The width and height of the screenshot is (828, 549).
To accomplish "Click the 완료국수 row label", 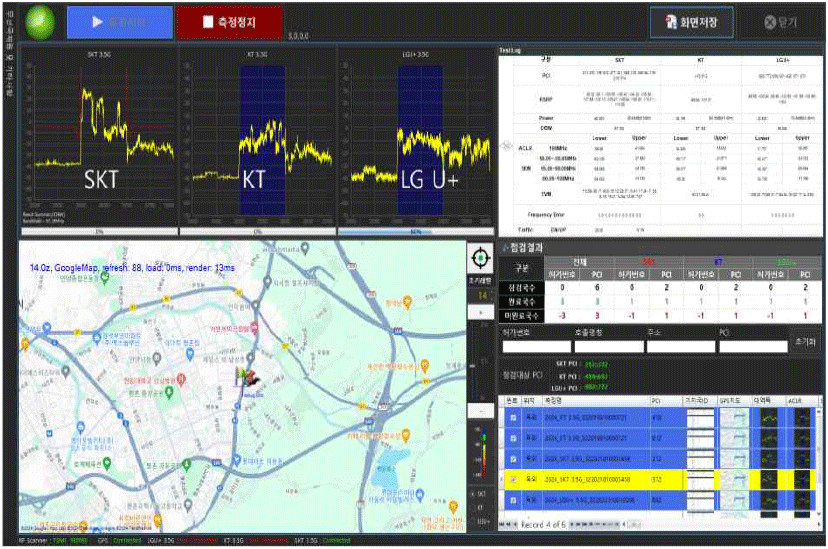I will (522, 302).
